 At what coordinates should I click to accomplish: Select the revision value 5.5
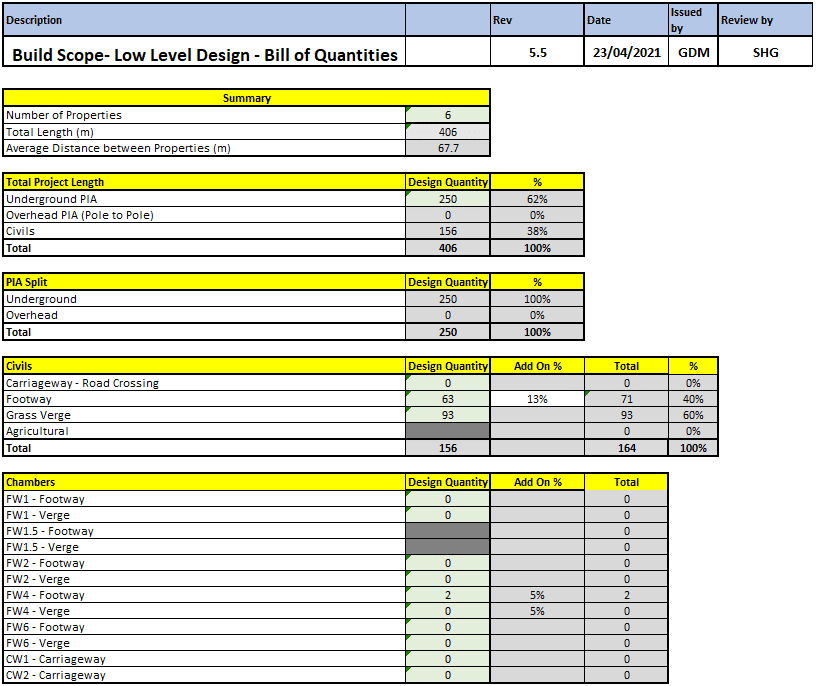click(x=537, y=52)
